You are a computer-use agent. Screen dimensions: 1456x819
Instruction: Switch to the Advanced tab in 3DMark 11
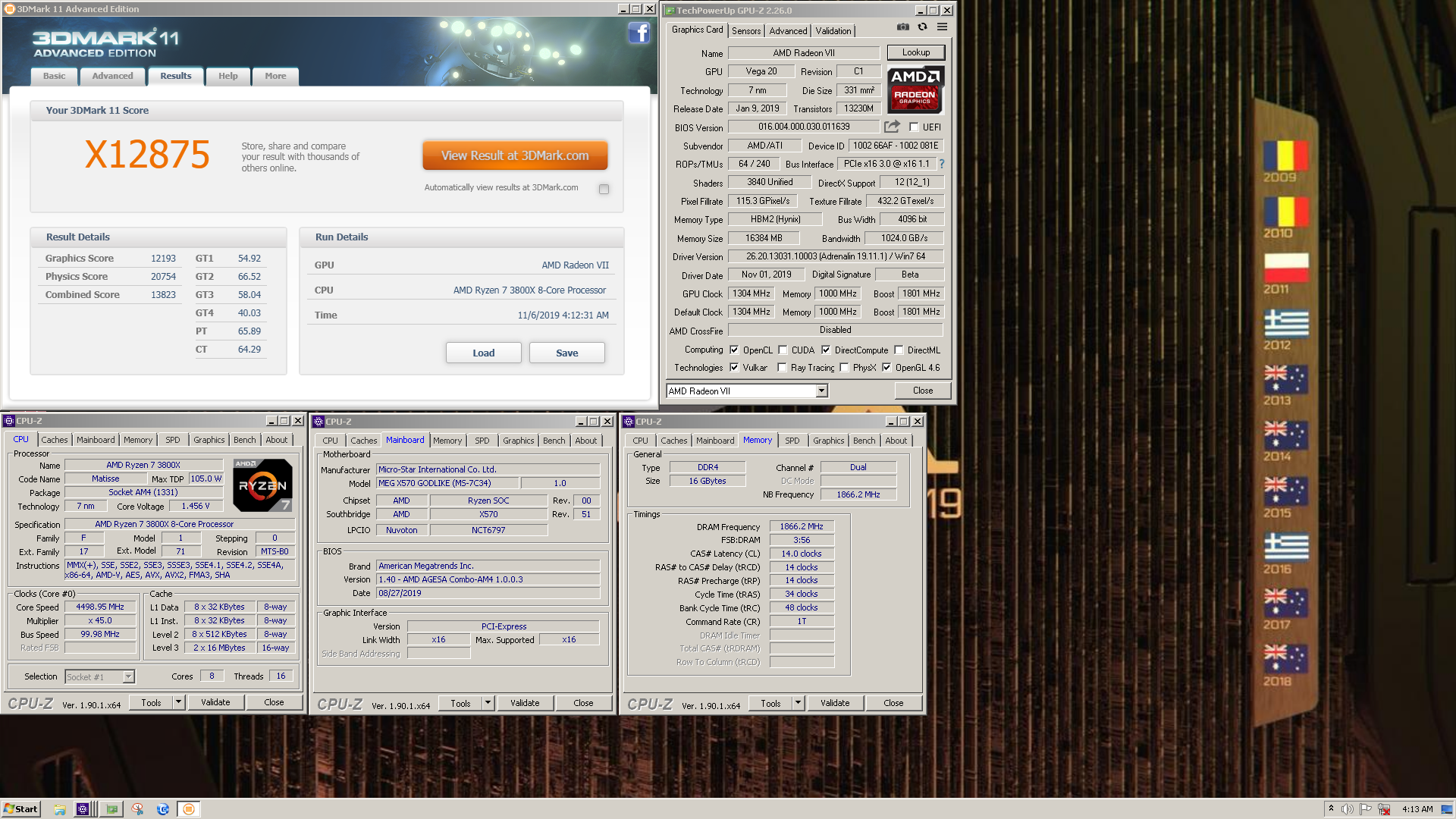tap(112, 76)
